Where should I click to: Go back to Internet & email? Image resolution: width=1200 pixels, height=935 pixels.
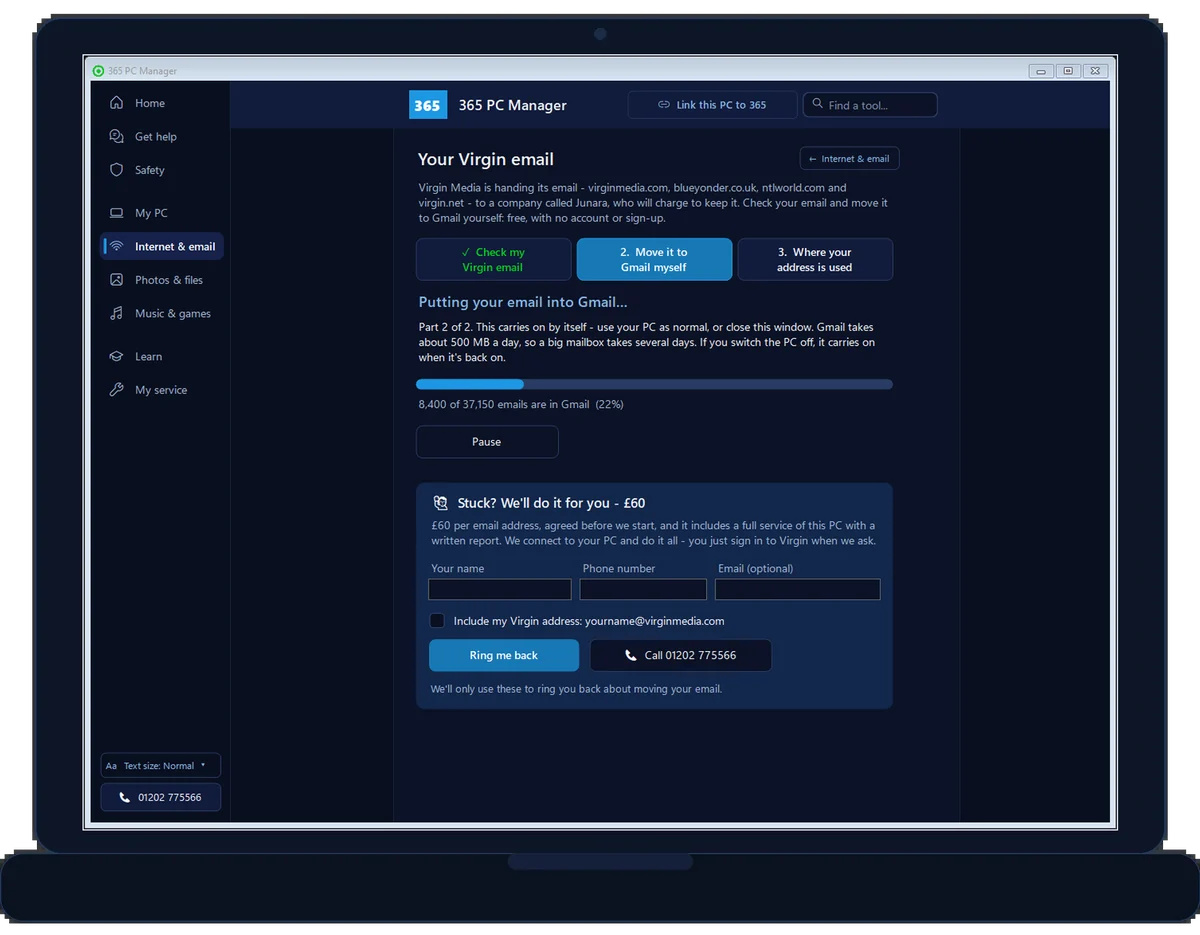[849, 159]
